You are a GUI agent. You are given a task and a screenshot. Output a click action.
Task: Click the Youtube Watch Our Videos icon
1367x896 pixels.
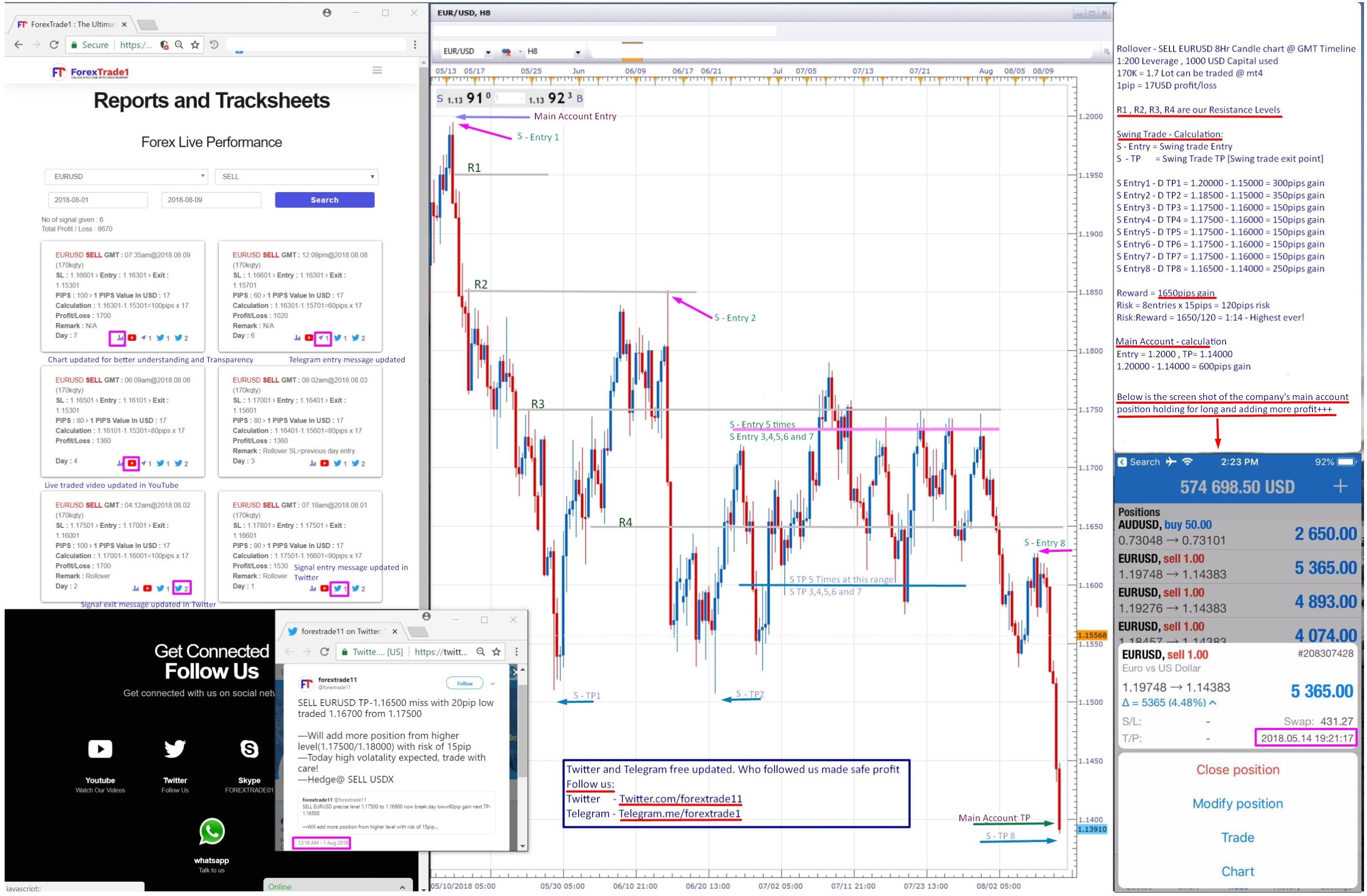pyautogui.click(x=101, y=750)
